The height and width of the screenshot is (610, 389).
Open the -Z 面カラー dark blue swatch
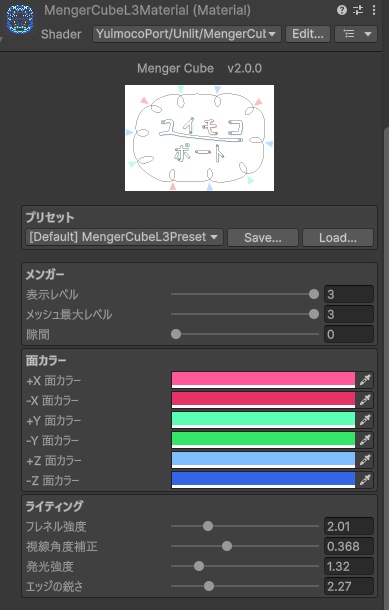[263, 480]
